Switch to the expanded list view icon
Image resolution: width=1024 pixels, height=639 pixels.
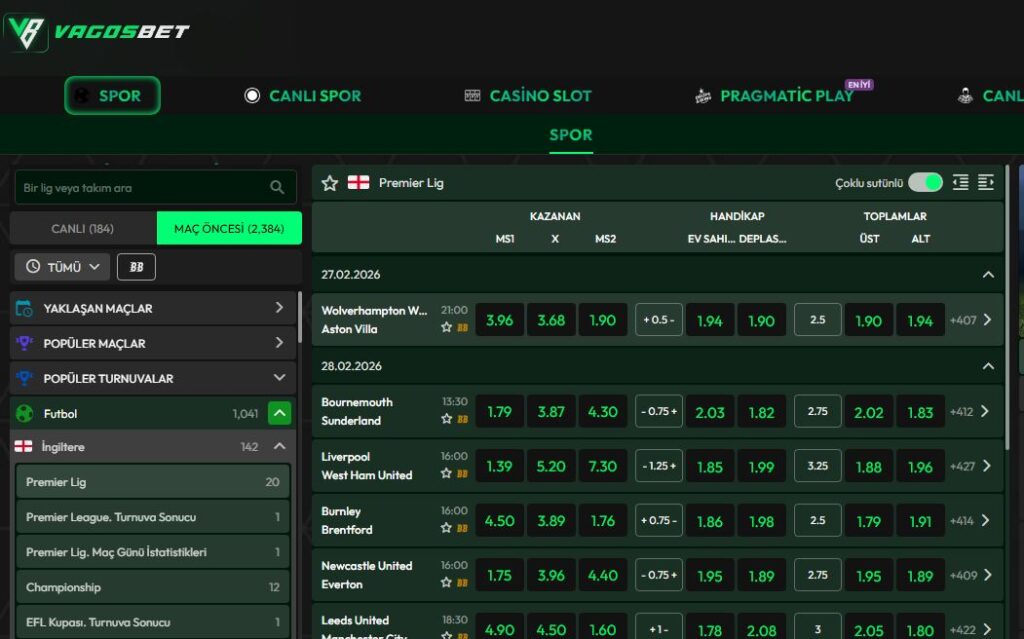985,183
